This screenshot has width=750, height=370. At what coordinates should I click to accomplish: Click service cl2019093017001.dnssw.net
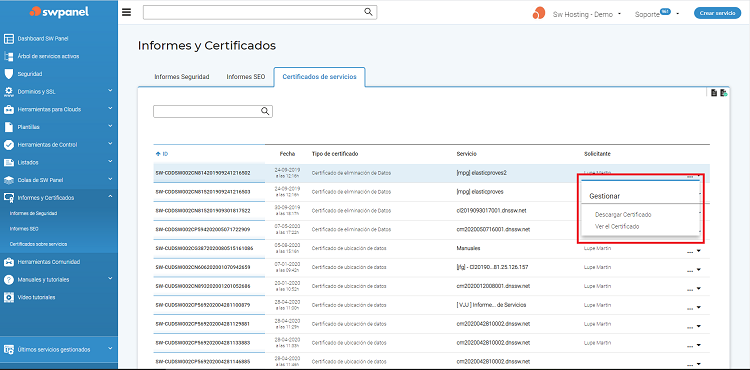(493, 210)
